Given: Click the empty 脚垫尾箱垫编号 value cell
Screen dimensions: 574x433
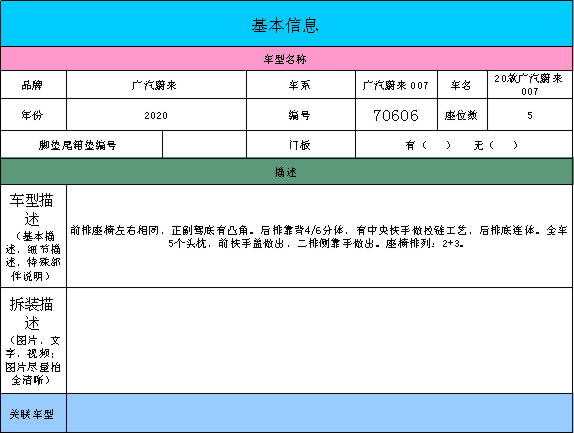Looking at the screenshot, I should tap(204, 145).
